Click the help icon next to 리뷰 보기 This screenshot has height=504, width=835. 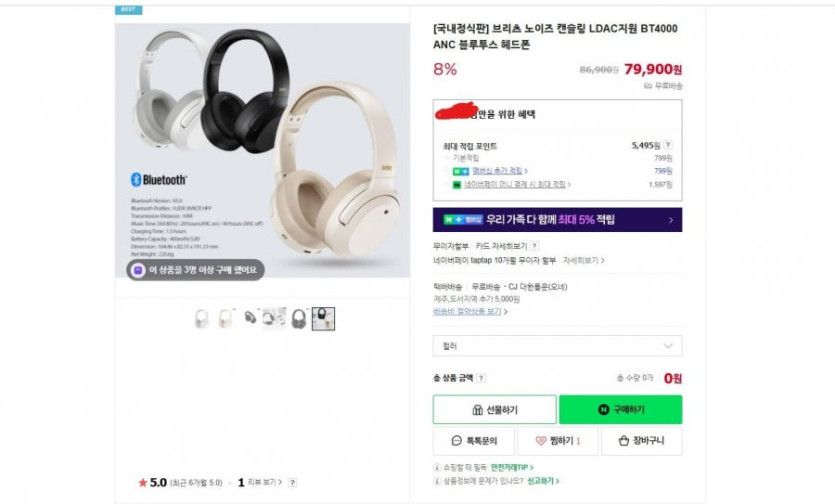[292, 482]
